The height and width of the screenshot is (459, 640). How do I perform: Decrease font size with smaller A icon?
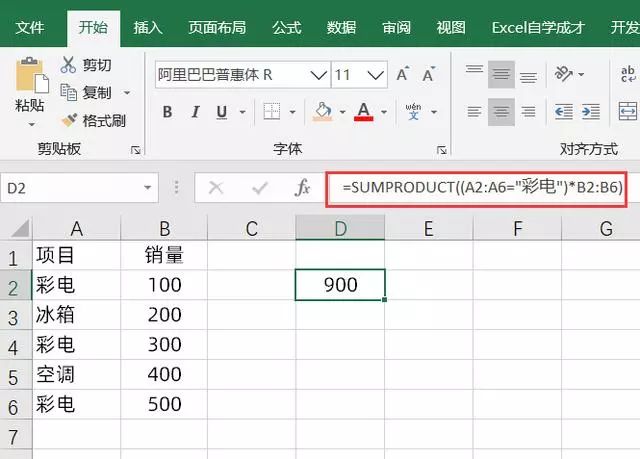click(x=429, y=74)
